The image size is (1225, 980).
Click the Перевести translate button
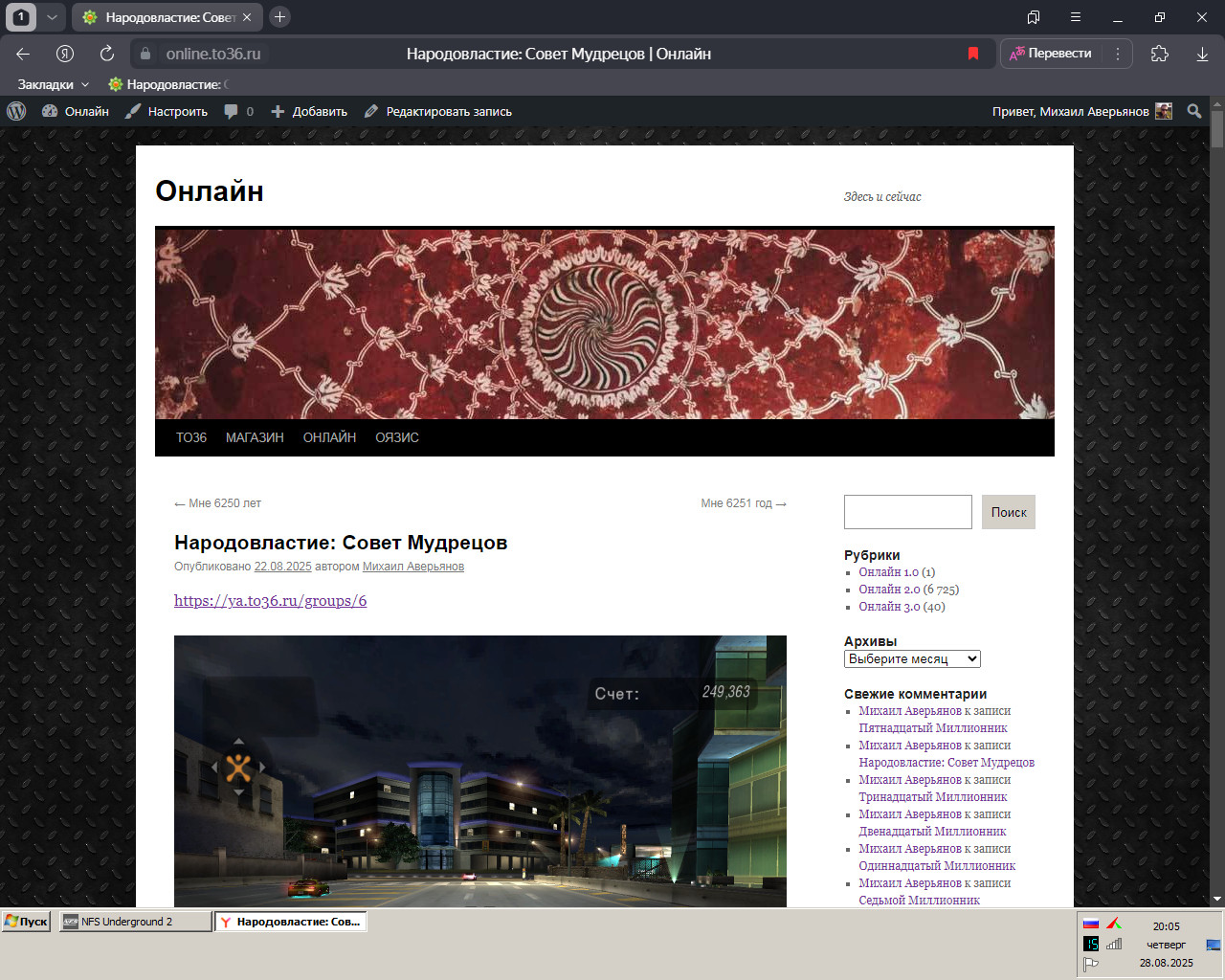[x=1051, y=54]
